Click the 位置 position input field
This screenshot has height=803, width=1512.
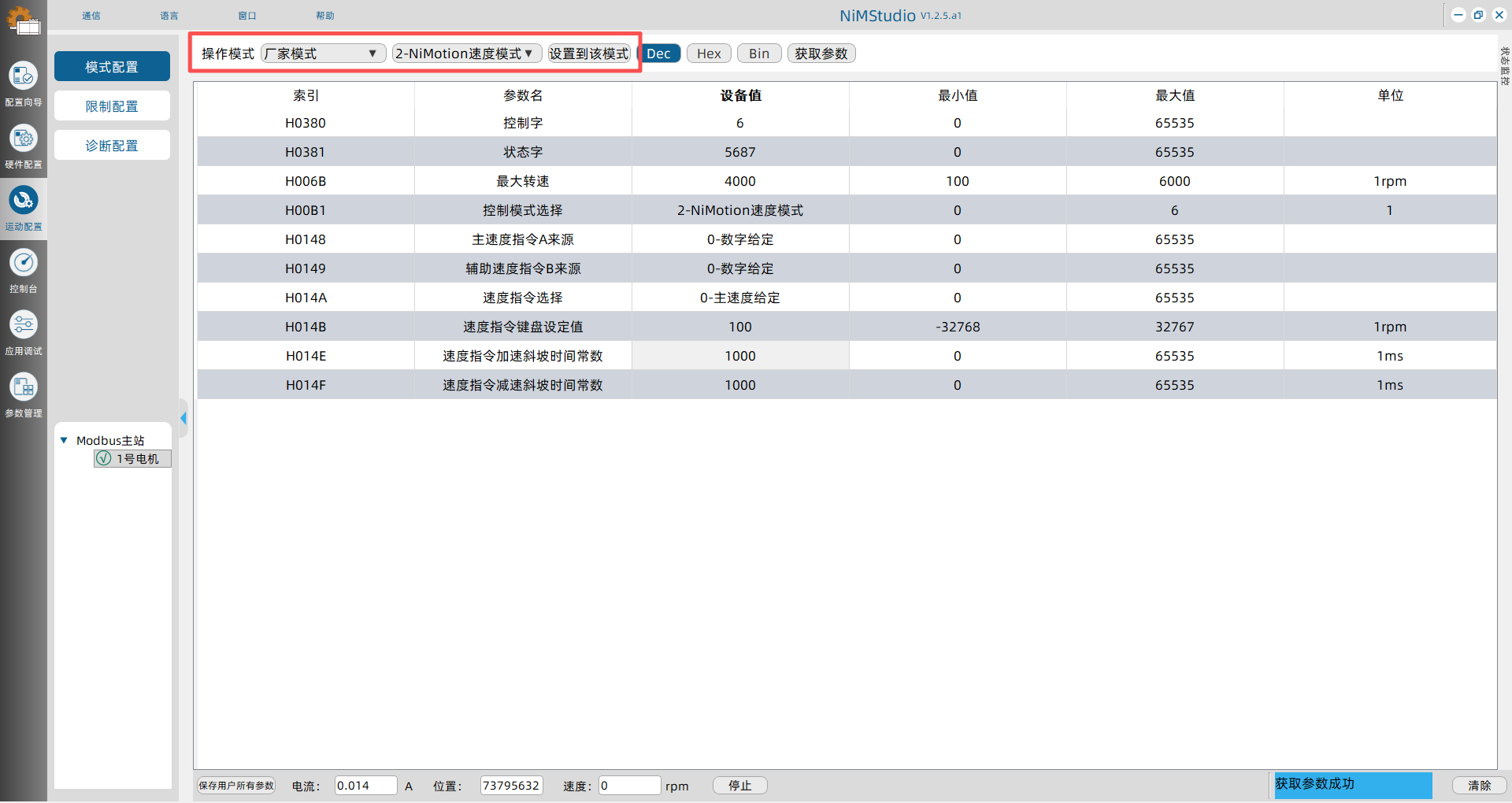512,786
